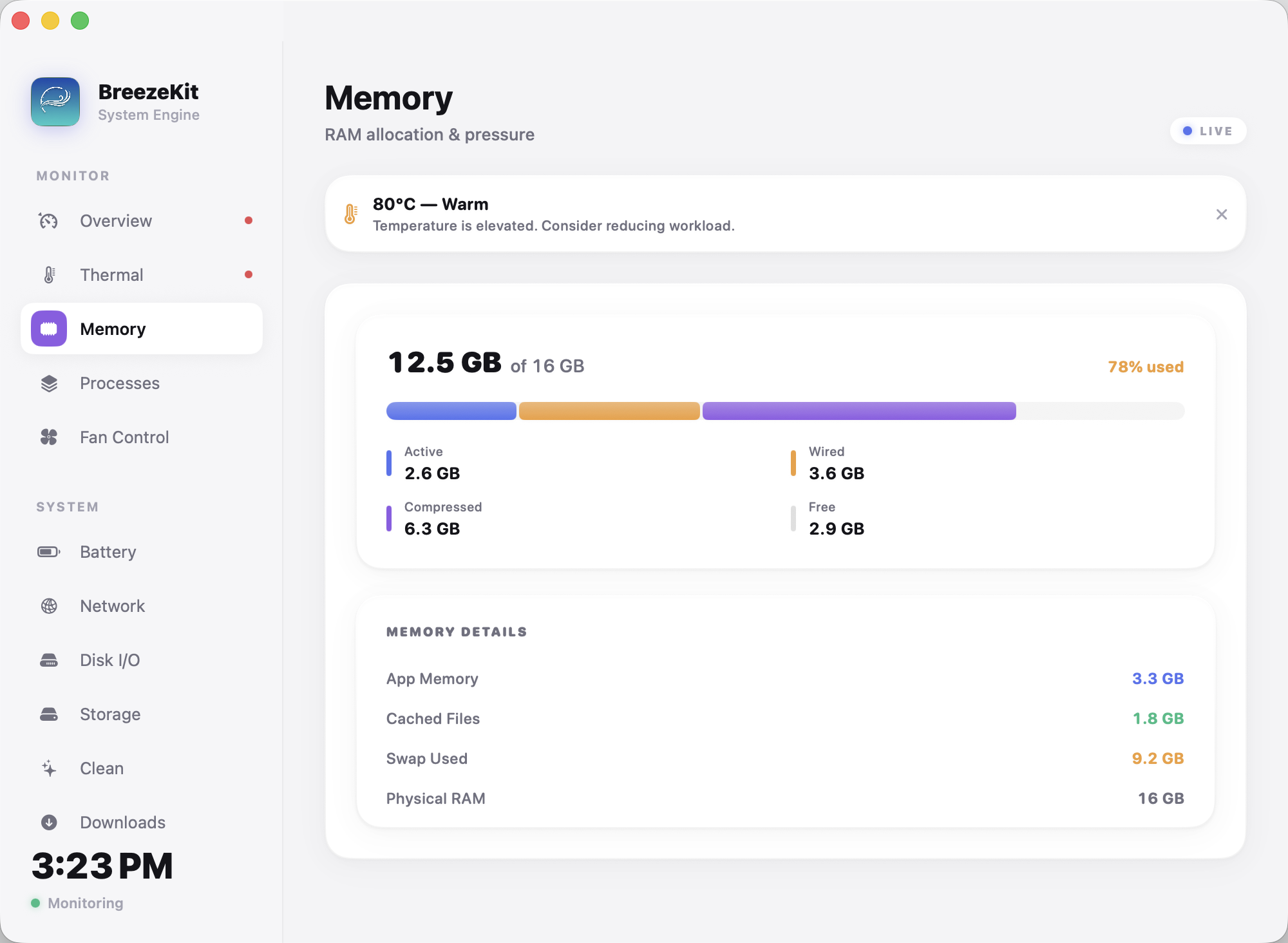Image resolution: width=1288 pixels, height=943 pixels.
Task: Go to the Storage section
Action: pyautogui.click(x=109, y=714)
